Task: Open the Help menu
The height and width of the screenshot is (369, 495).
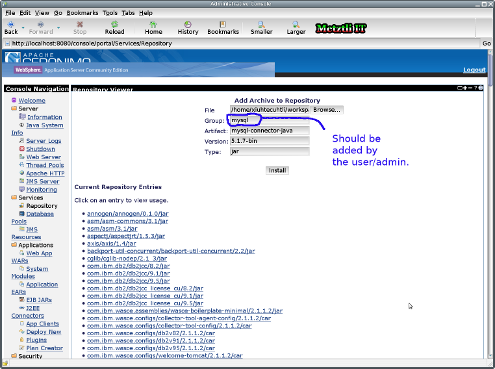Action: 146,13
